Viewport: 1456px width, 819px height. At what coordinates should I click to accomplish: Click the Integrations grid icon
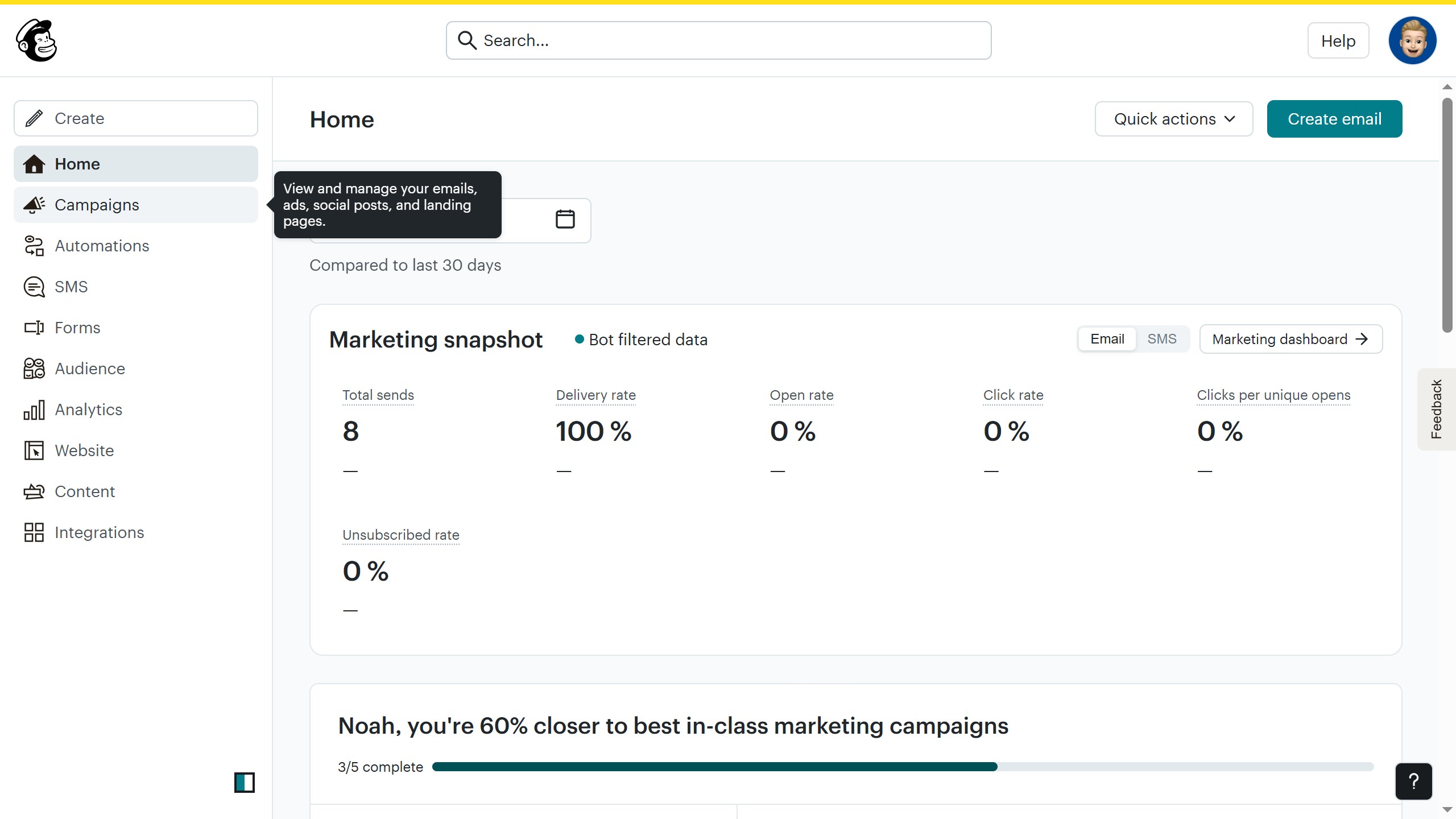pos(34,532)
